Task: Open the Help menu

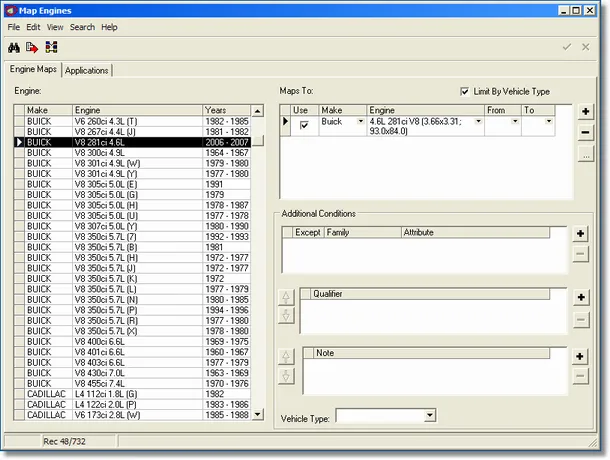Action: click(x=109, y=27)
